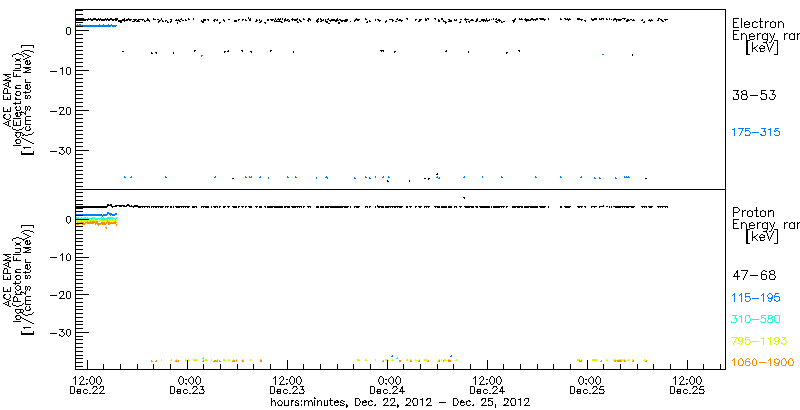Click the 12:00 Dec.24 time axis label
Image resolution: width=800 pixels, height=410 pixels.
click(488, 386)
